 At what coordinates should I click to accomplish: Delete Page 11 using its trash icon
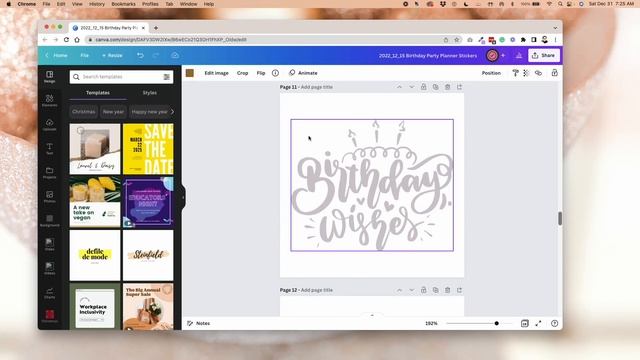click(447, 87)
